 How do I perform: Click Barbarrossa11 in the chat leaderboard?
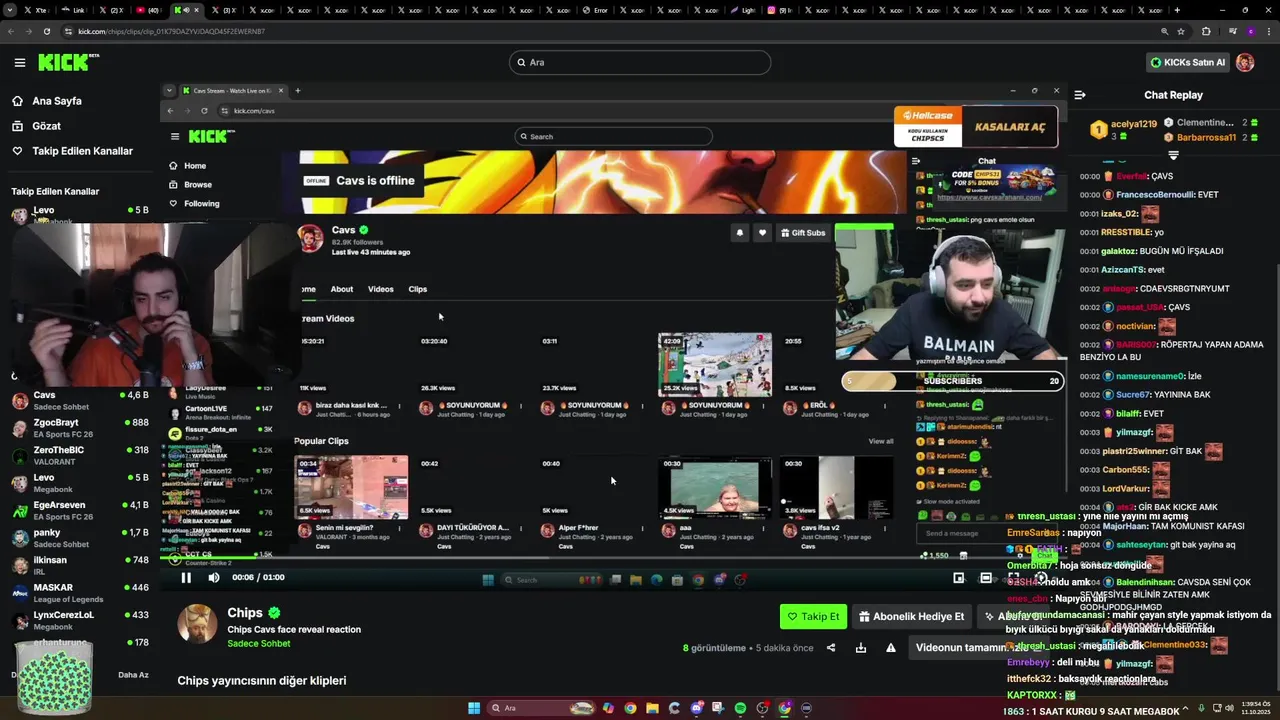pos(1206,138)
